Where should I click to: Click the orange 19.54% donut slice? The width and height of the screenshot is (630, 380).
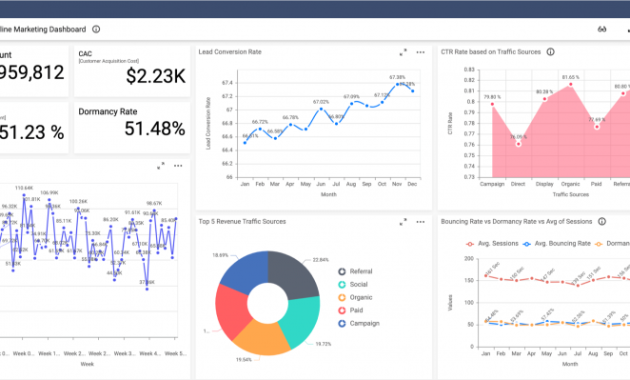tap(262, 338)
